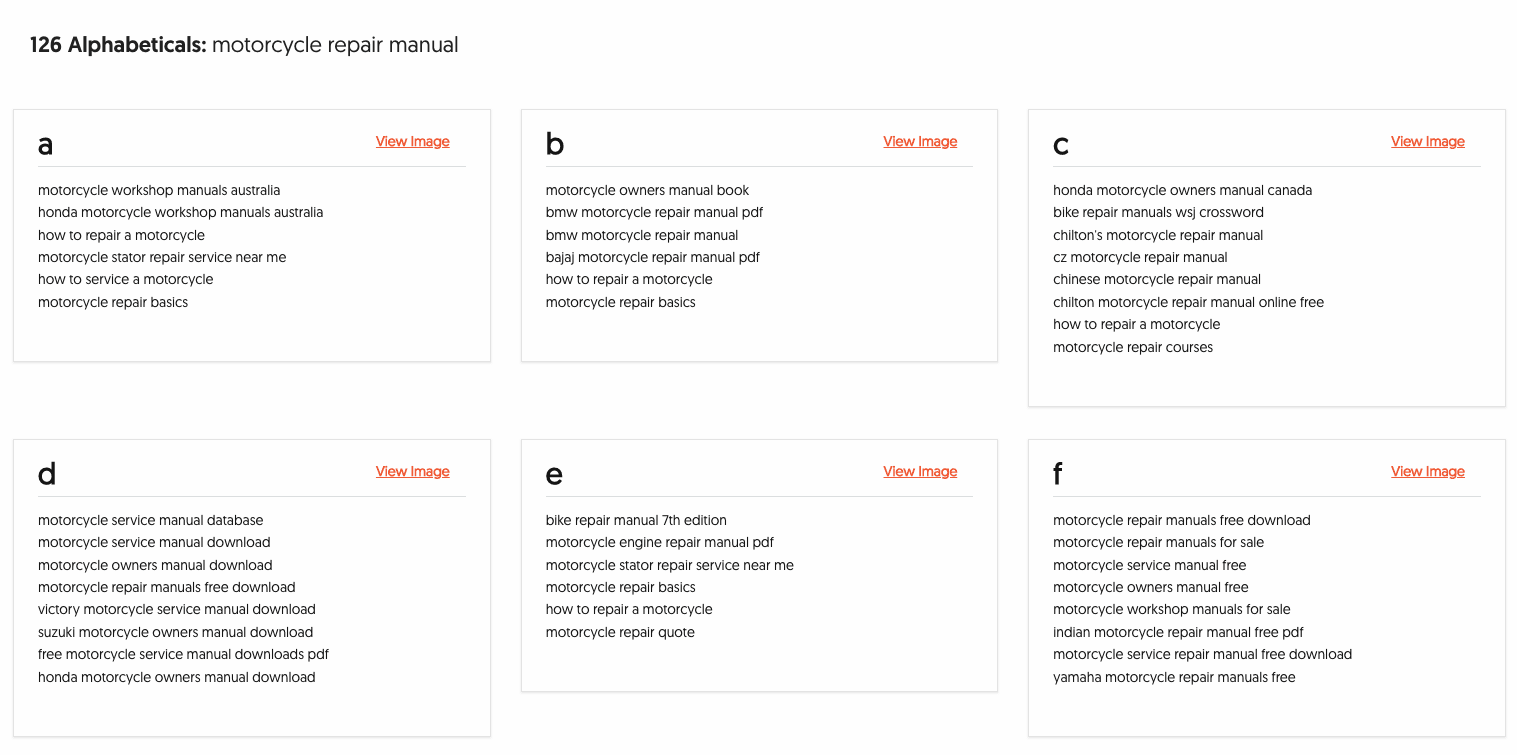Select 'yamaha motorcycle repair manuals free' keyword
Screen dimensions: 1517x755
click(1174, 677)
